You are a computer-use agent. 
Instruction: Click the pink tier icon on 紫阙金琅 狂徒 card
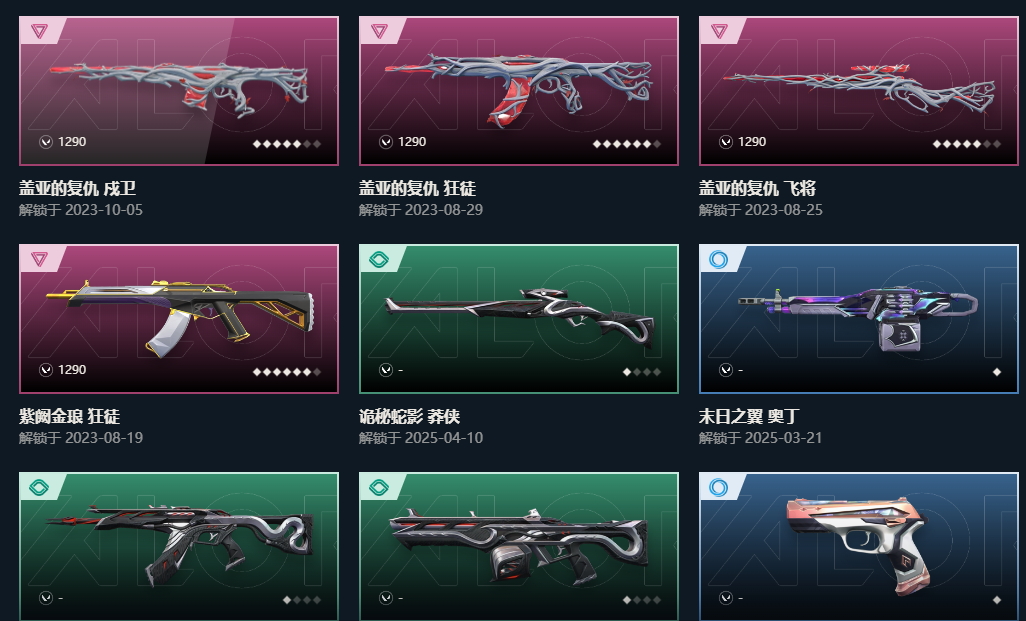point(39,259)
